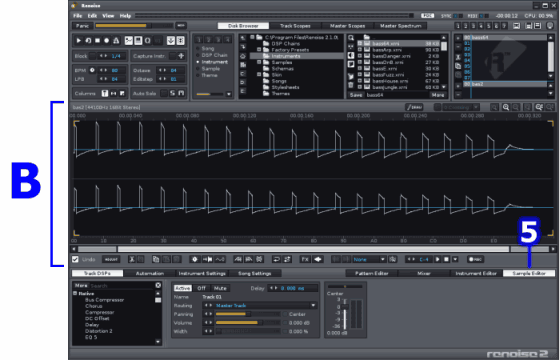Viewport: 560px width, 360px height.
Task: Stop playback with the square Stop button
Action: pos(97,41)
